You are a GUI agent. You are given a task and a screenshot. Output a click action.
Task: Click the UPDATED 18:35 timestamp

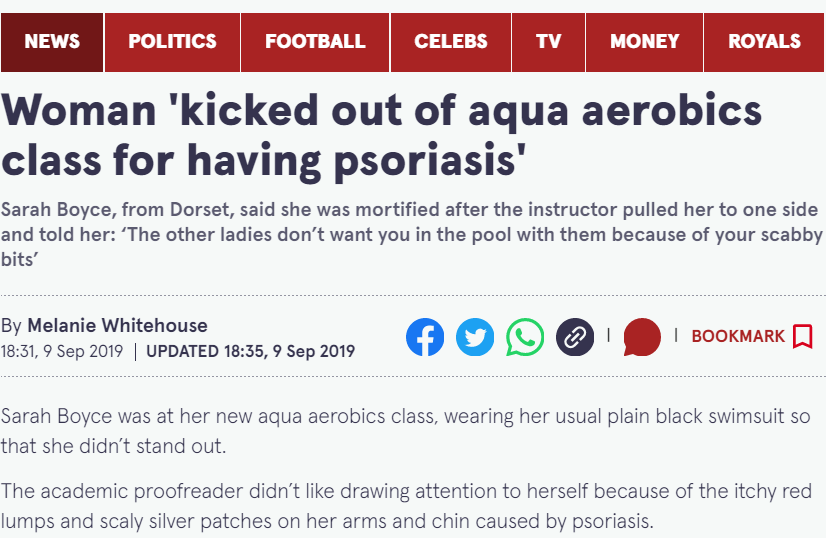point(251,351)
